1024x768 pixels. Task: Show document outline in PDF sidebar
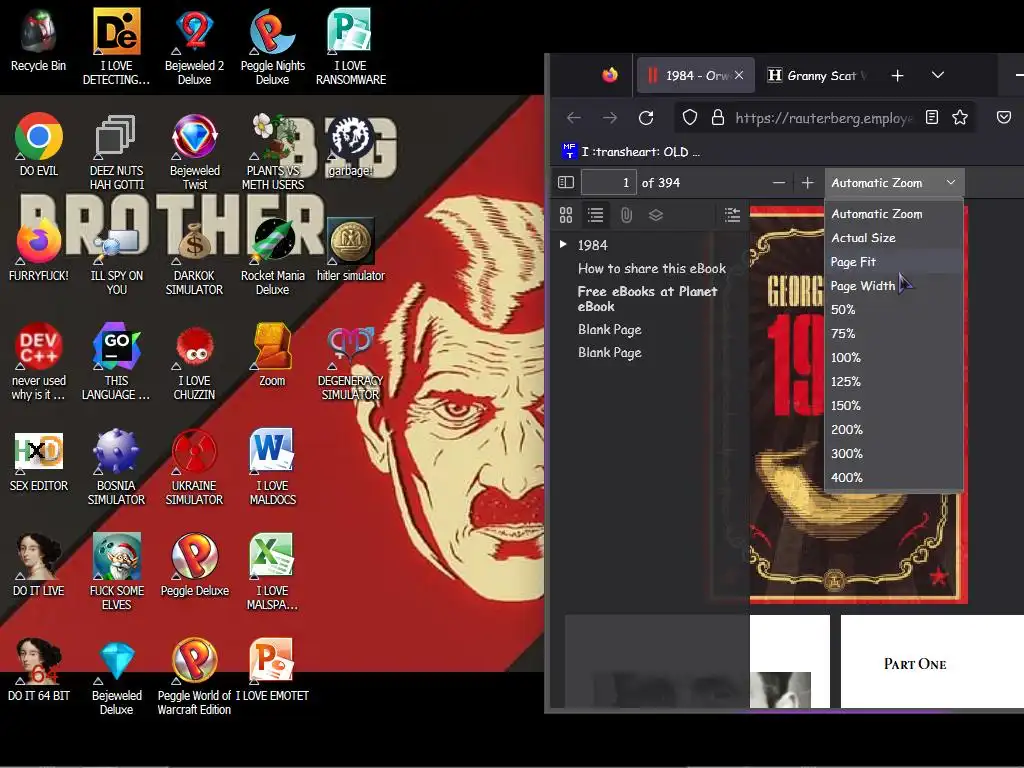[x=596, y=215]
